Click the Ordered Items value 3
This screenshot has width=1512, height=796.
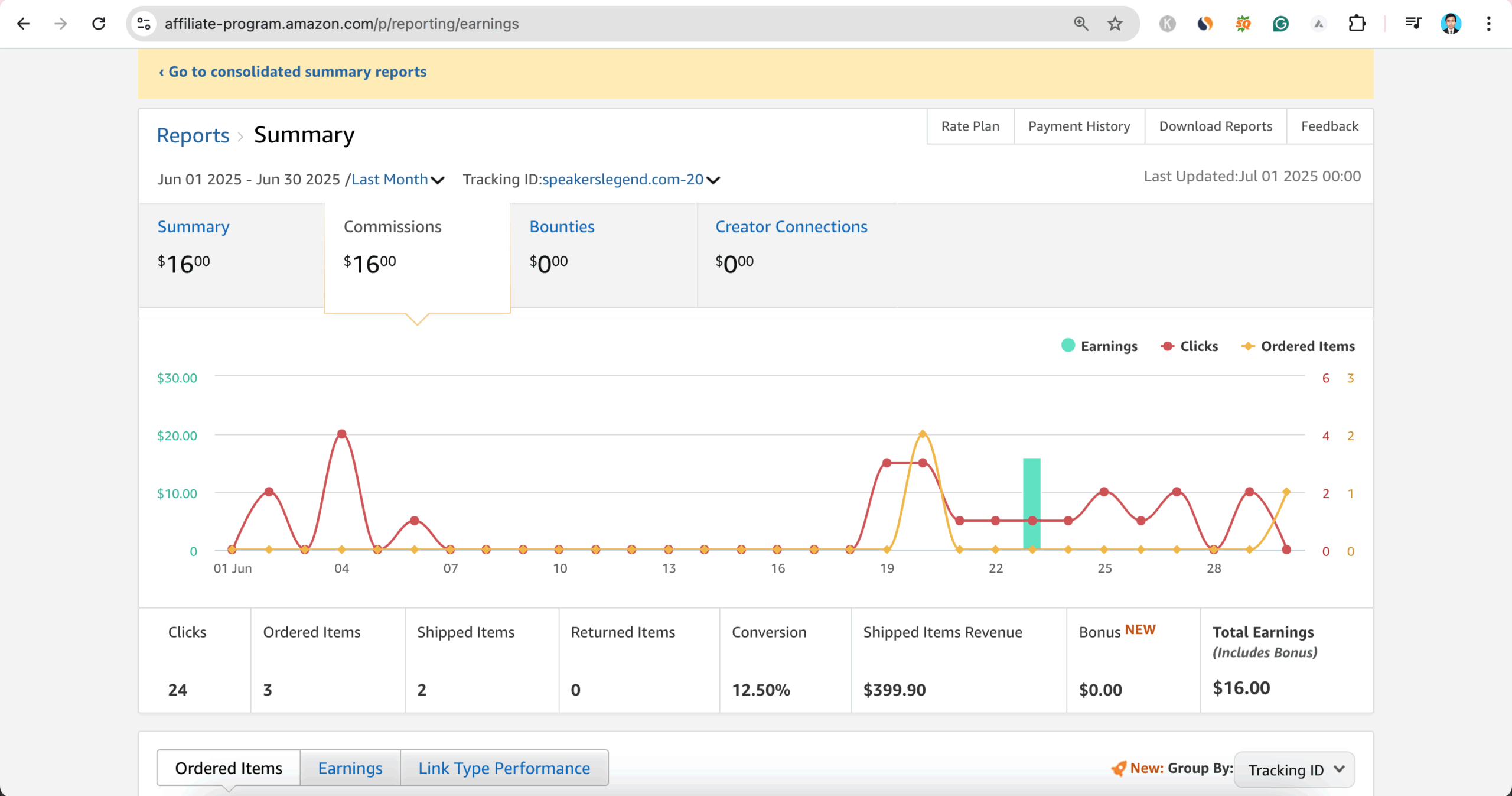(268, 690)
